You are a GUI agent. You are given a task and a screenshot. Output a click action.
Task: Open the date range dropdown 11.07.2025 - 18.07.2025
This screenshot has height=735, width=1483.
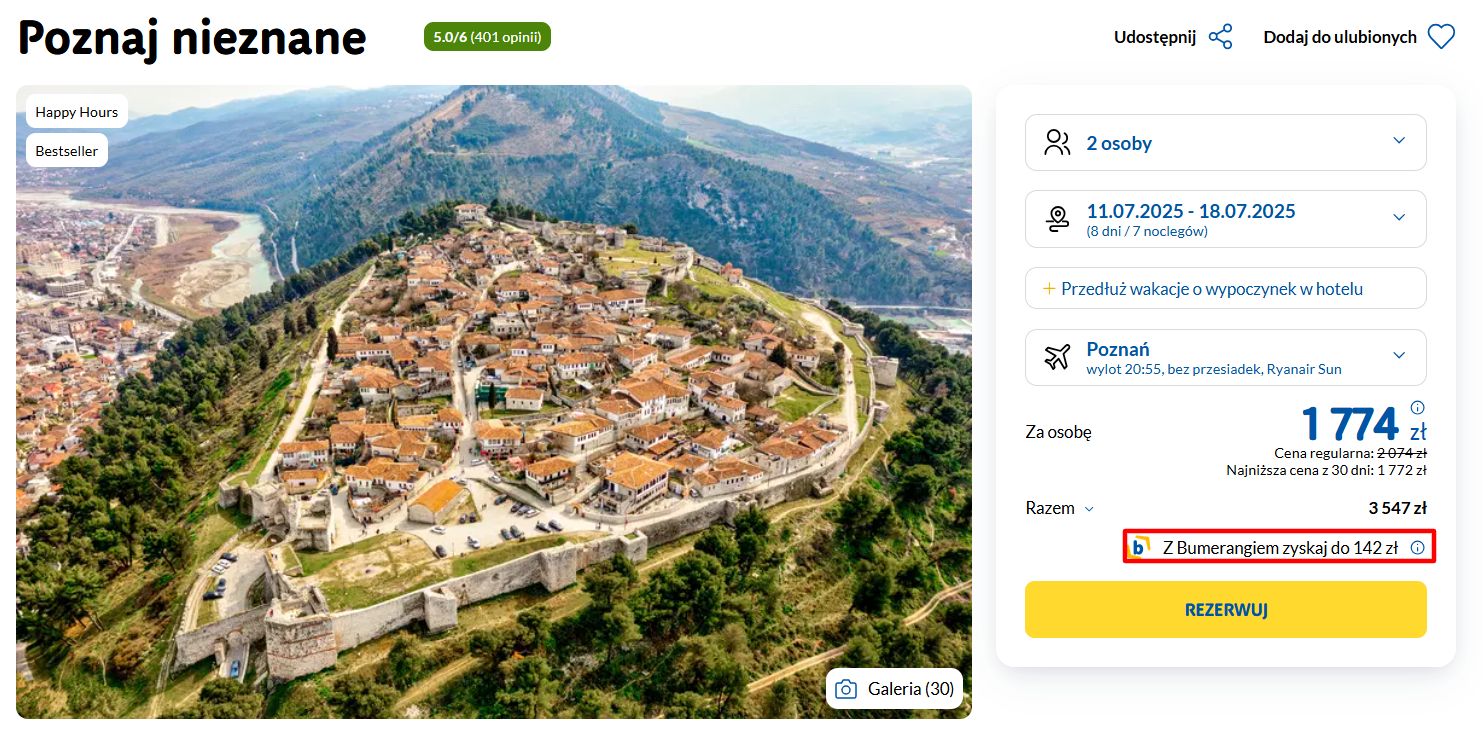[1398, 218]
